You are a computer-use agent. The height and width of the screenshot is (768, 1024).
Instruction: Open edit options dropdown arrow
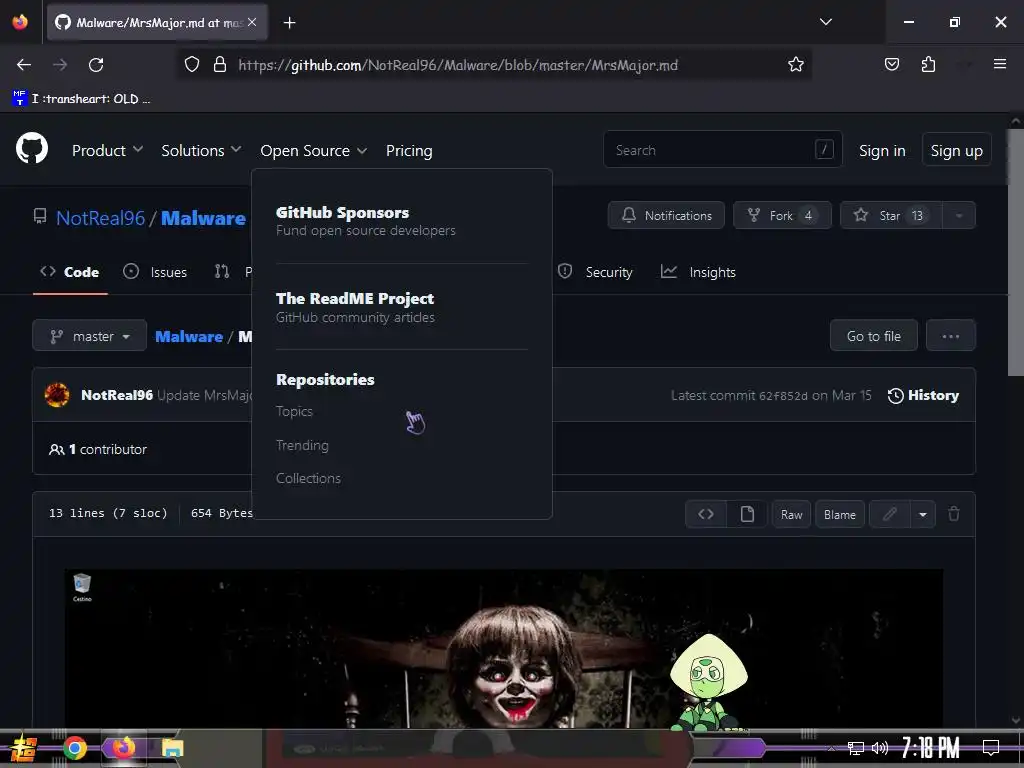click(923, 515)
